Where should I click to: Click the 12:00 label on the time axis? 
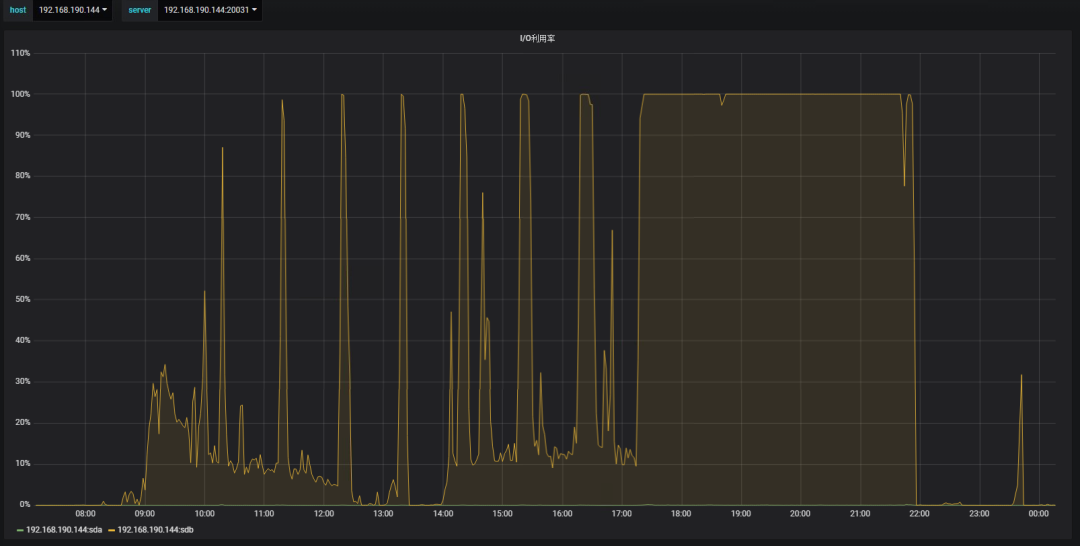click(324, 514)
